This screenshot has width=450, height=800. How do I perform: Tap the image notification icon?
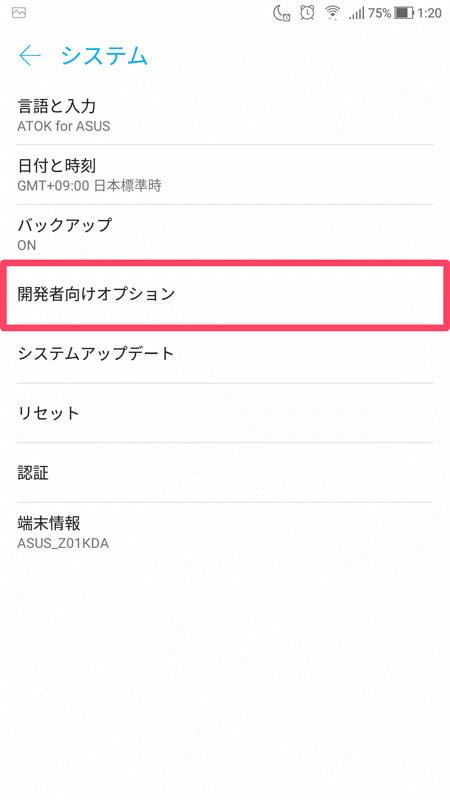tap(19, 13)
